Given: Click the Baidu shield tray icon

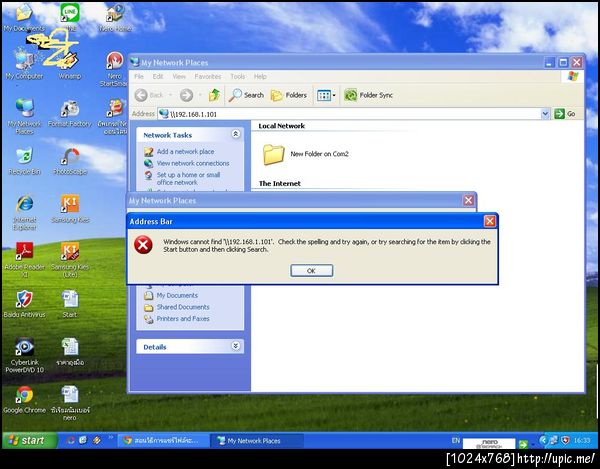Looking at the screenshot, I should coord(566,440).
